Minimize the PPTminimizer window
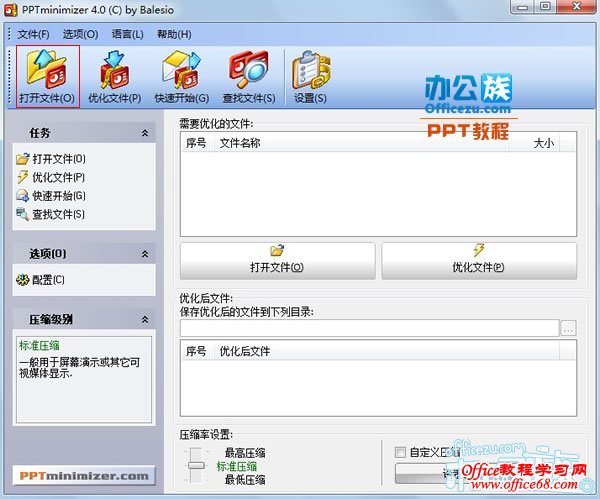The height and width of the screenshot is (499, 600). pos(523,7)
